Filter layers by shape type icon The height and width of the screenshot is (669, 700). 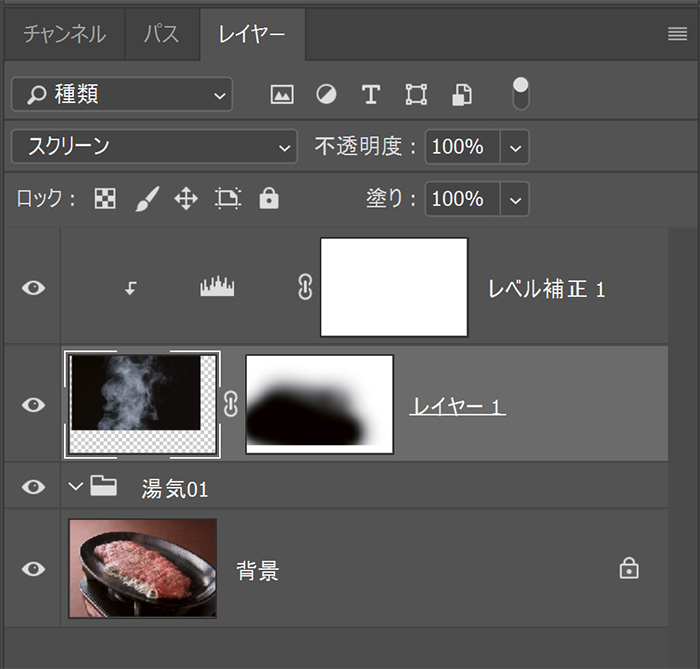(x=416, y=95)
